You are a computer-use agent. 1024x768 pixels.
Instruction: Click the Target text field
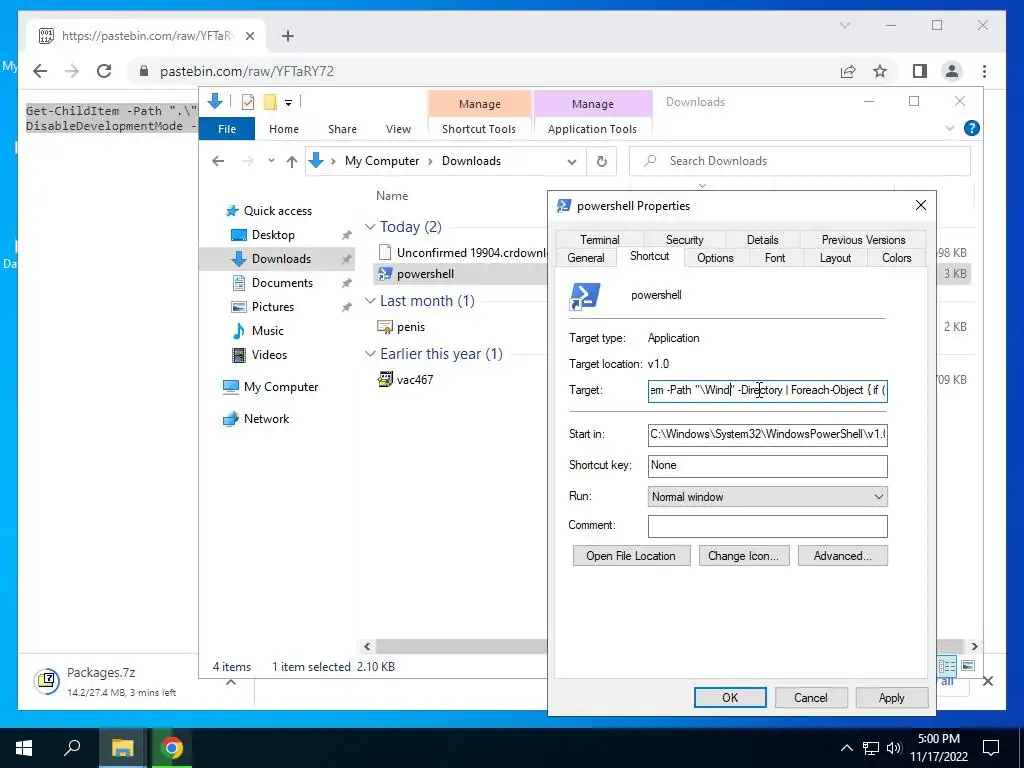click(x=767, y=391)
